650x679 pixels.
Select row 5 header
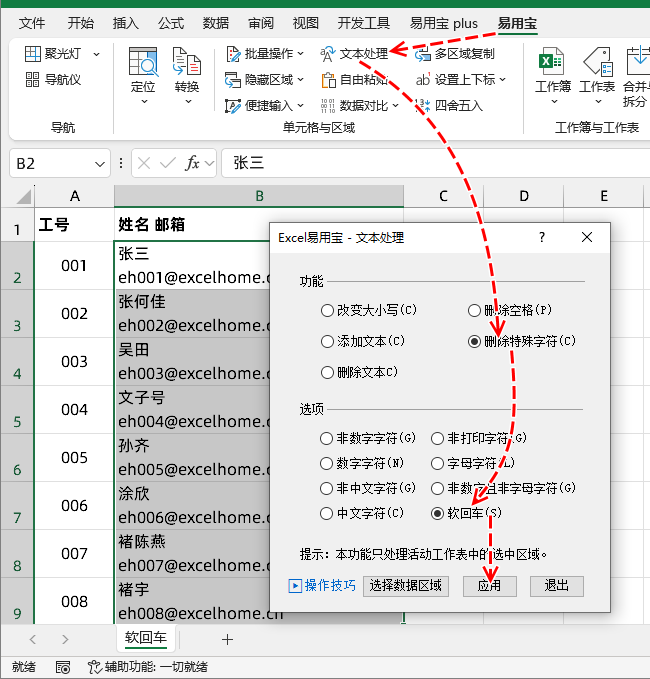[x=17, y=410]
